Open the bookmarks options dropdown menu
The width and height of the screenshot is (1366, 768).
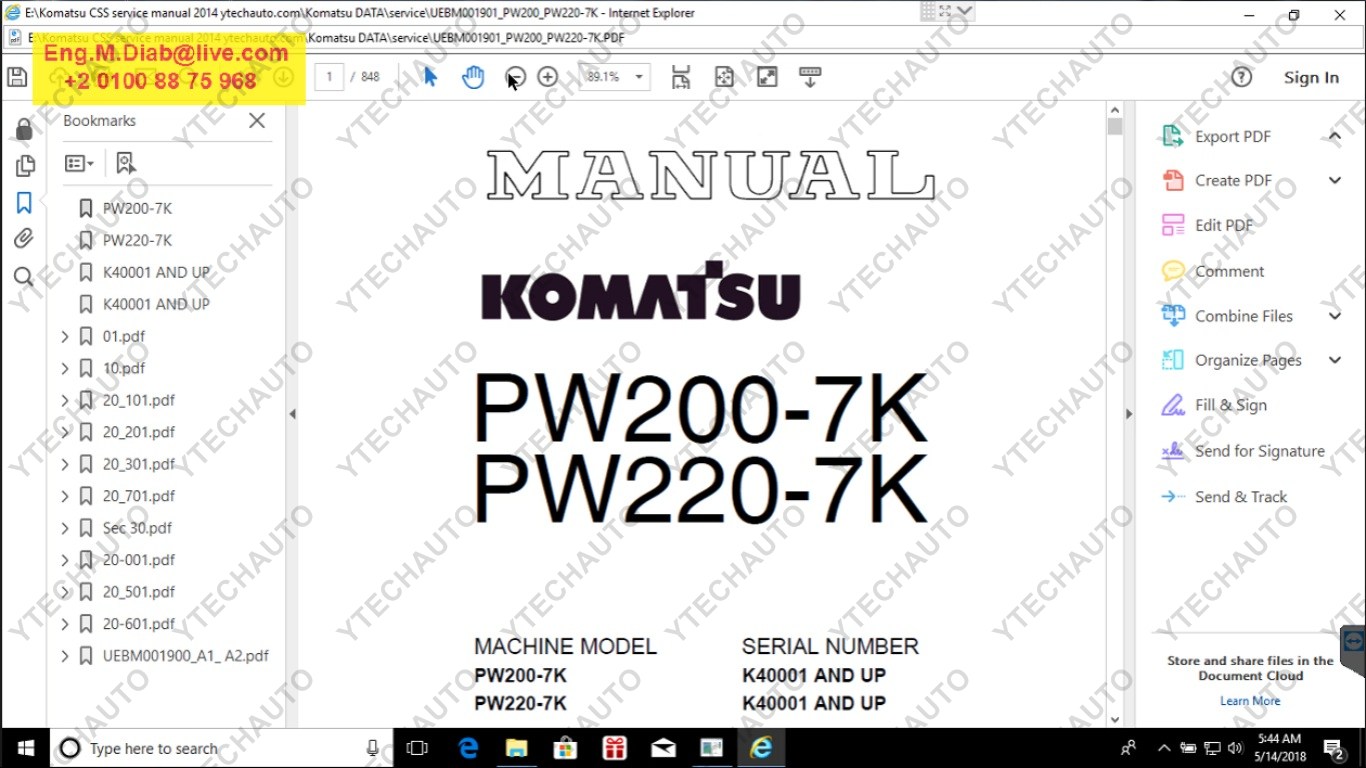click(79, 163)
